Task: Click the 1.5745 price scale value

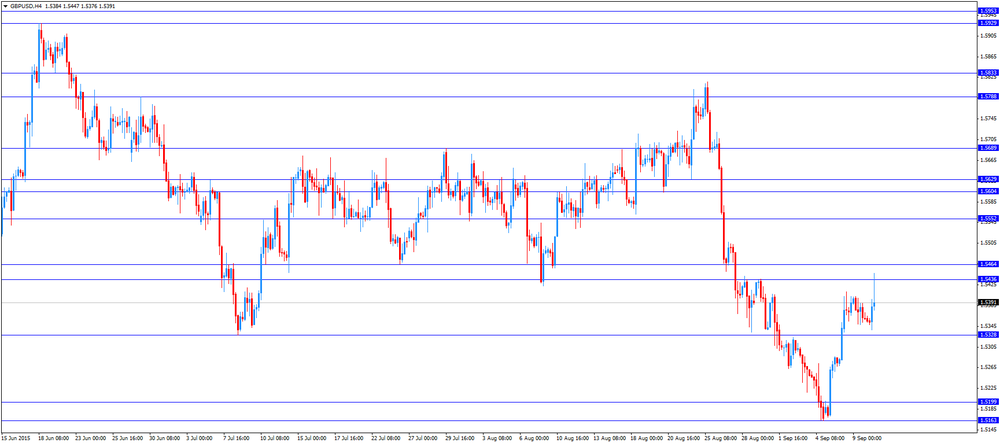Action: pos(990,119)
